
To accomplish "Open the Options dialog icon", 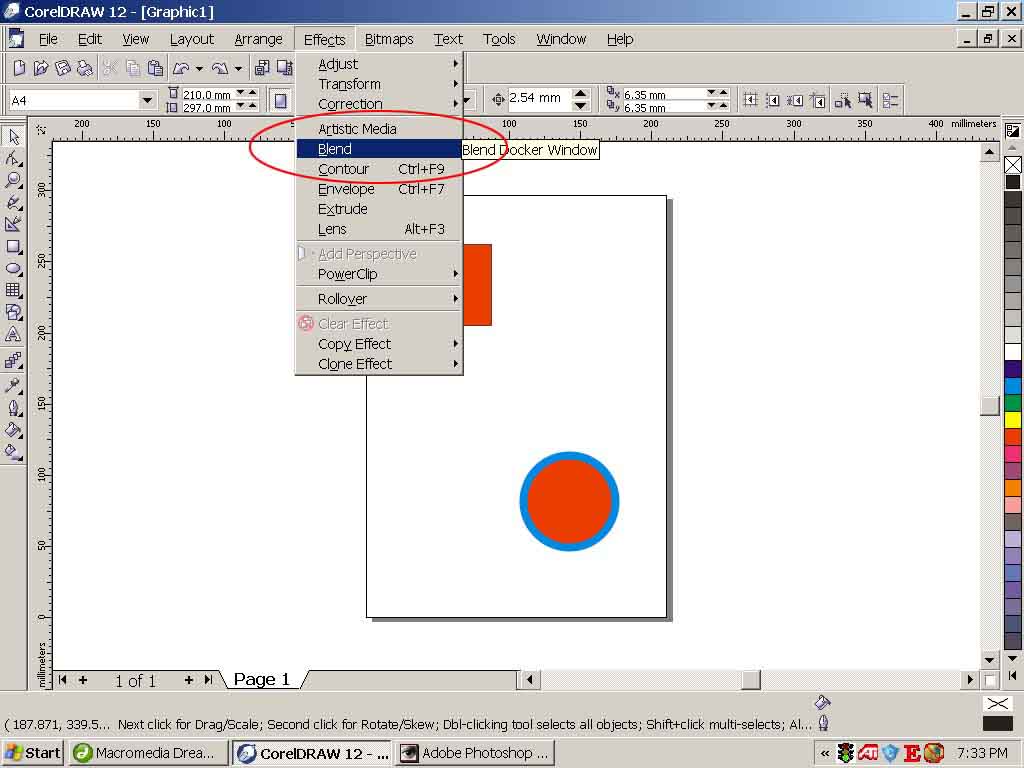I will coord(890,100).
